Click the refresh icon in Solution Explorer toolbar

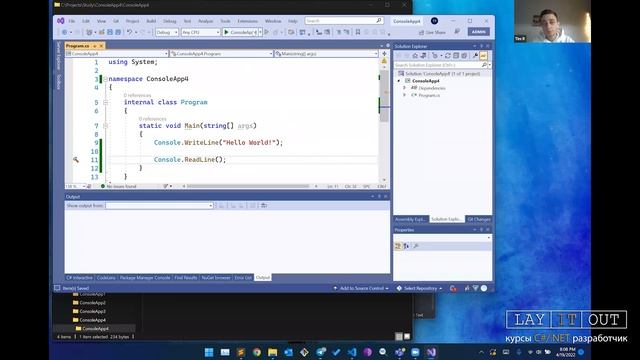click(448, 56)
